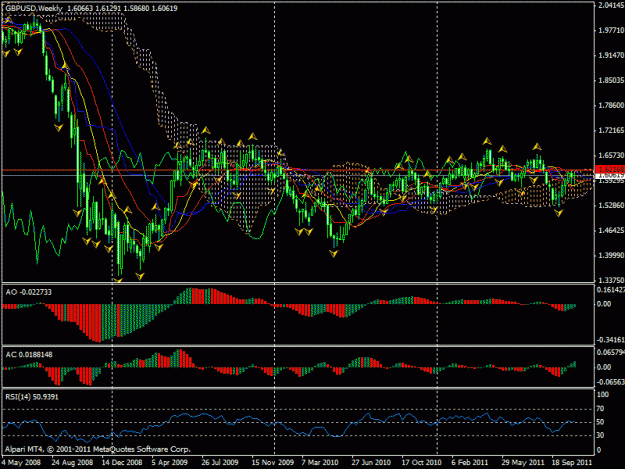Click the AO scale maximum 0.161427 value
625x469 pixels.
611,290
